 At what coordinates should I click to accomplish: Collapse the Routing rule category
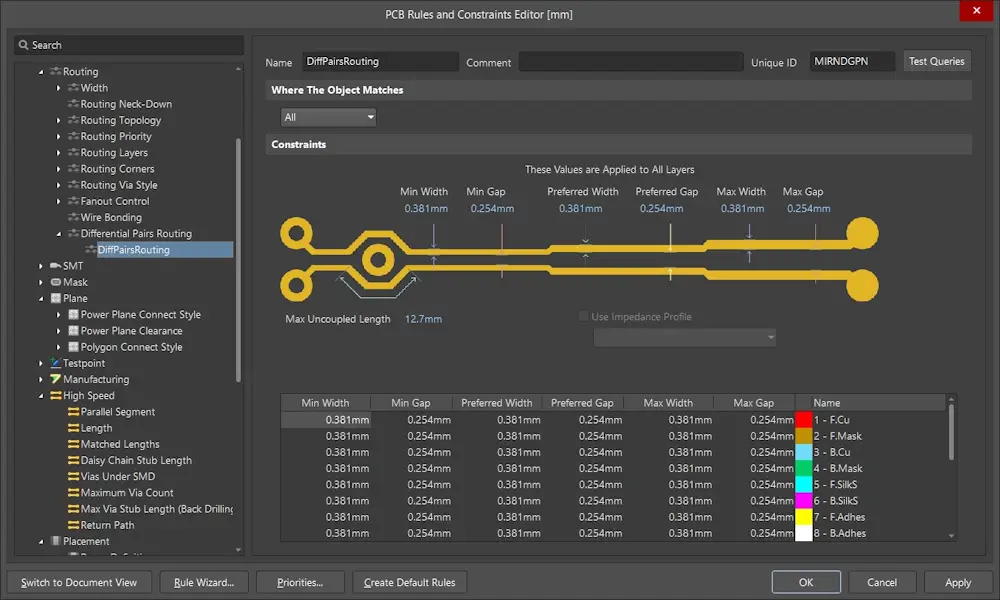coord(41,72)
